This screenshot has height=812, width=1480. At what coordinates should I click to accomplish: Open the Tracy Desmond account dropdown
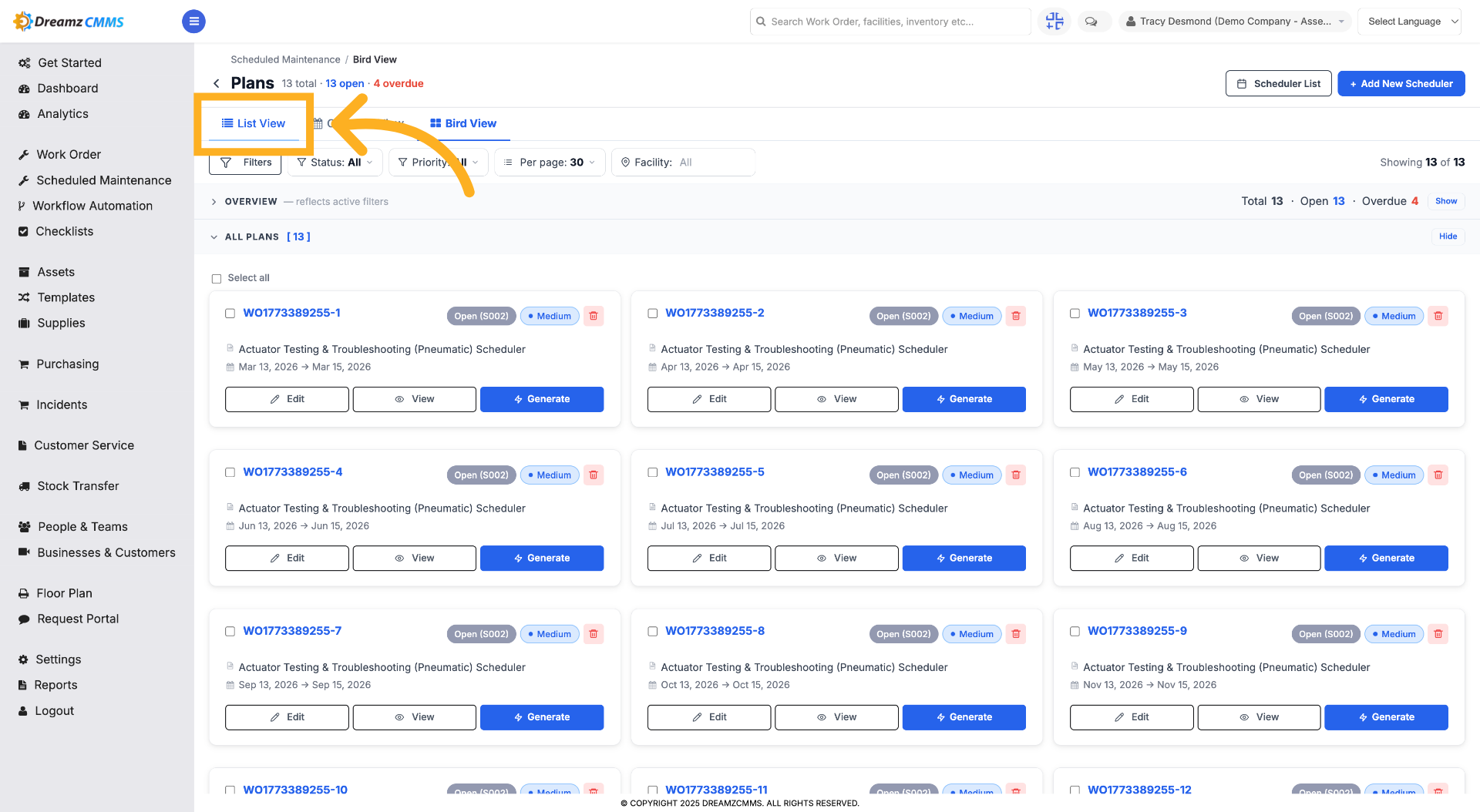click(x=1235, y=22)
